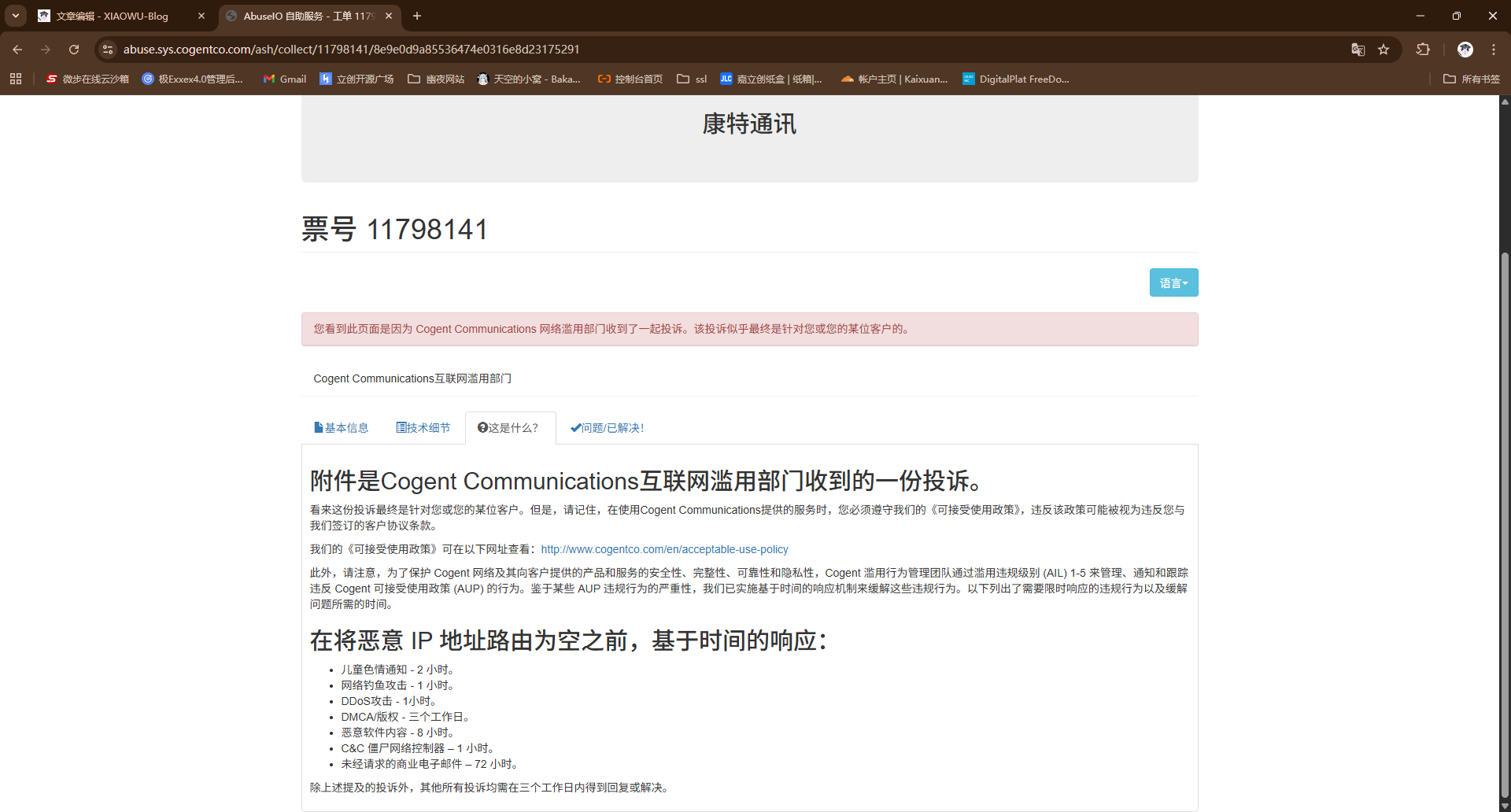Open the browser profile avatar
1511x812 pixels.
point(1465,50)
